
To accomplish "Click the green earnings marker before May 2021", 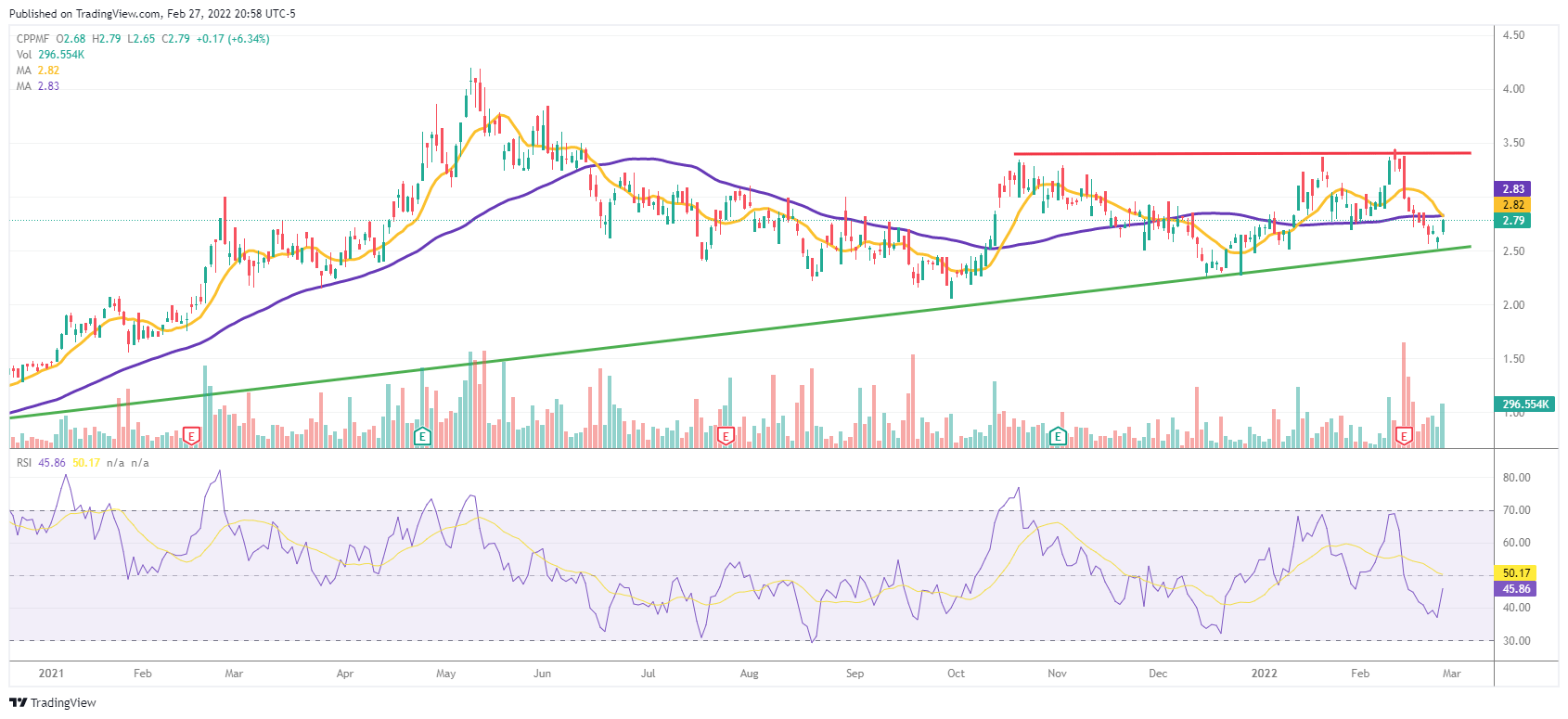I will 422,435.
